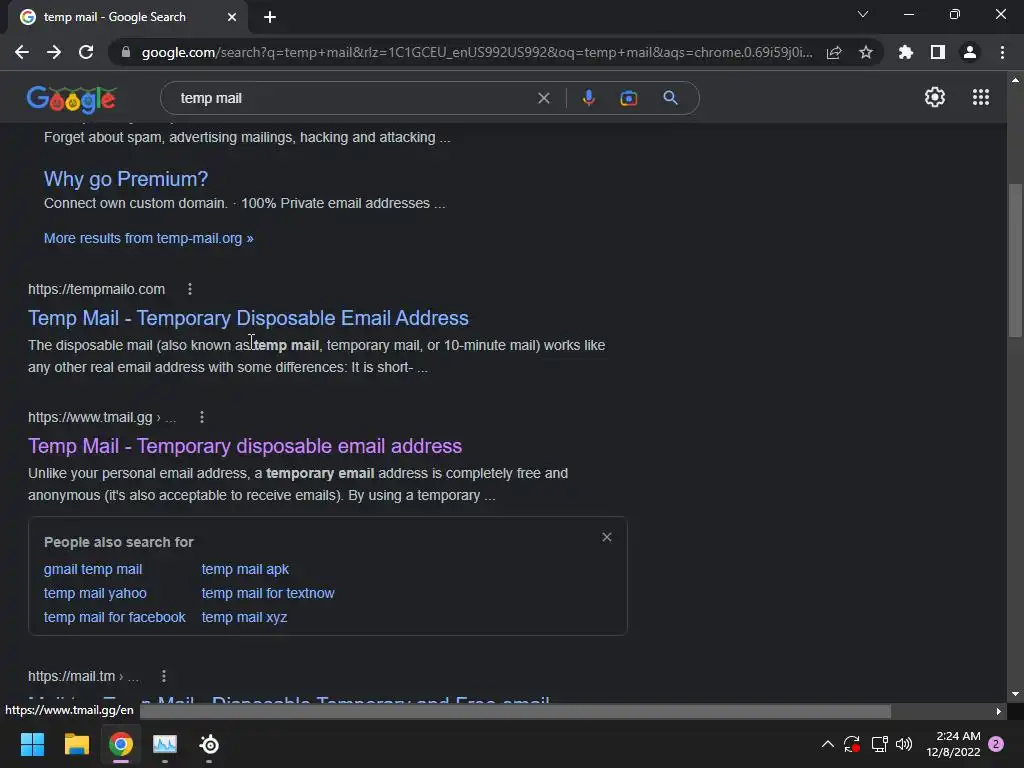Open a new tab
Viewport: 1024px width, 768px height.
click(x=270, y=17)
